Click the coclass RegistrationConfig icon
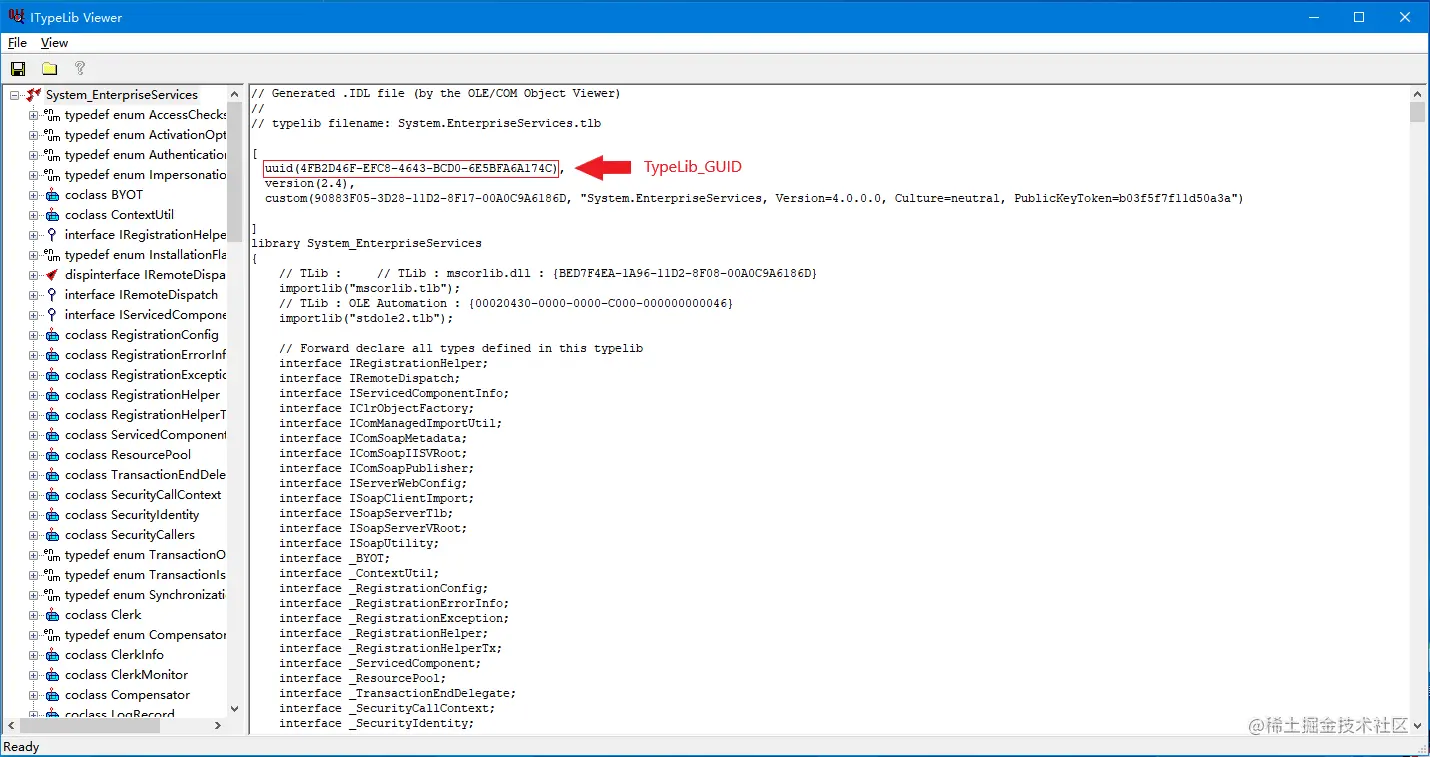 click(52, 335)
